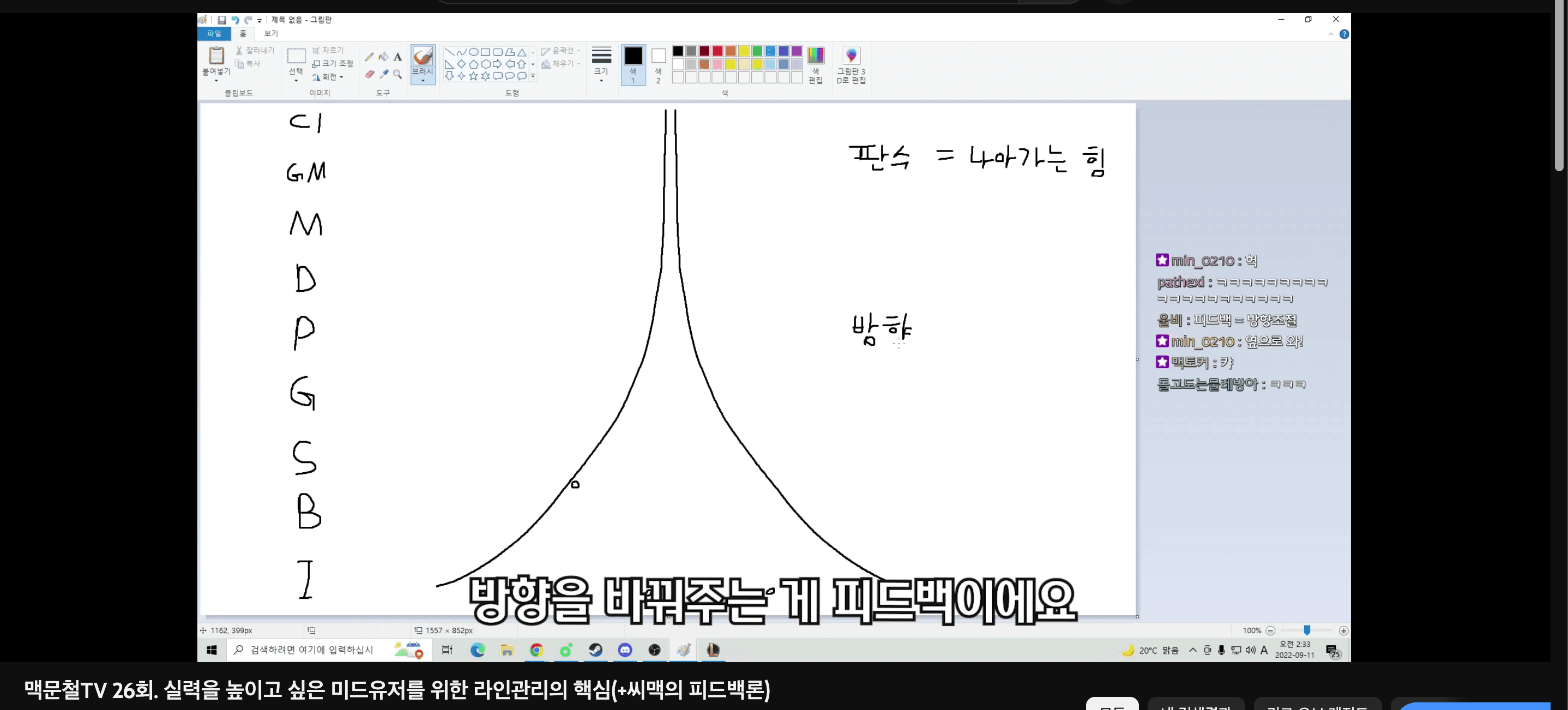1568x710 pixels.
Task: Open Customize Quick Access Toolbar arrow
Action: click(260, 21)
